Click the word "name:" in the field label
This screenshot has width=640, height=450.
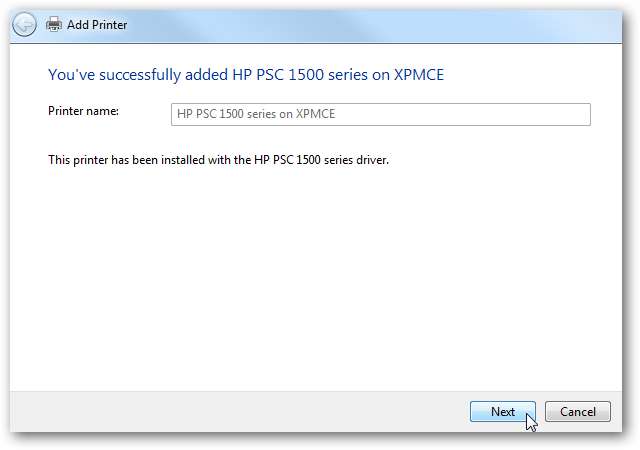(x=103, y=111)
